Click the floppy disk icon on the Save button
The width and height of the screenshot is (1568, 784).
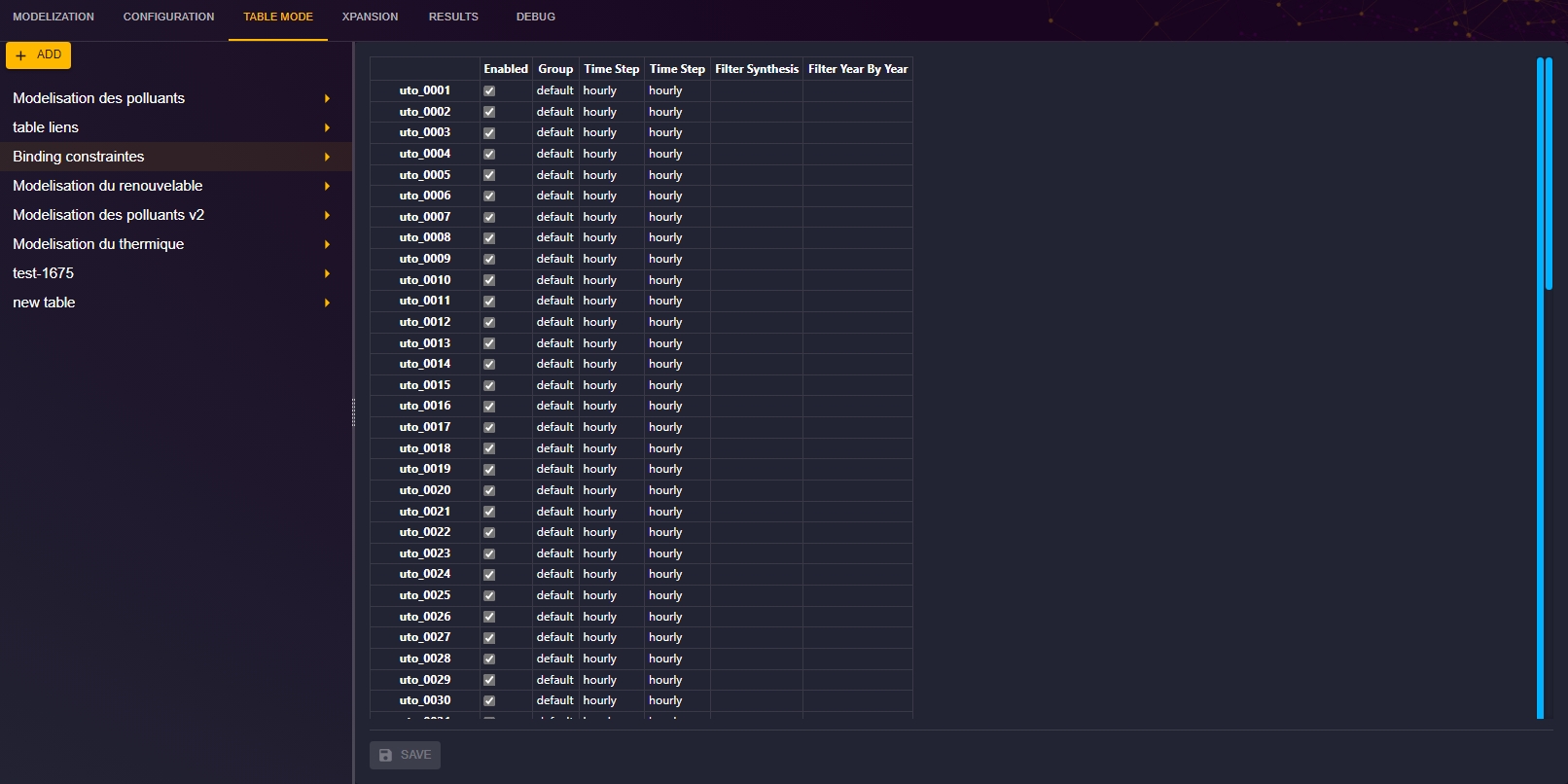click(x=385, y=755)
